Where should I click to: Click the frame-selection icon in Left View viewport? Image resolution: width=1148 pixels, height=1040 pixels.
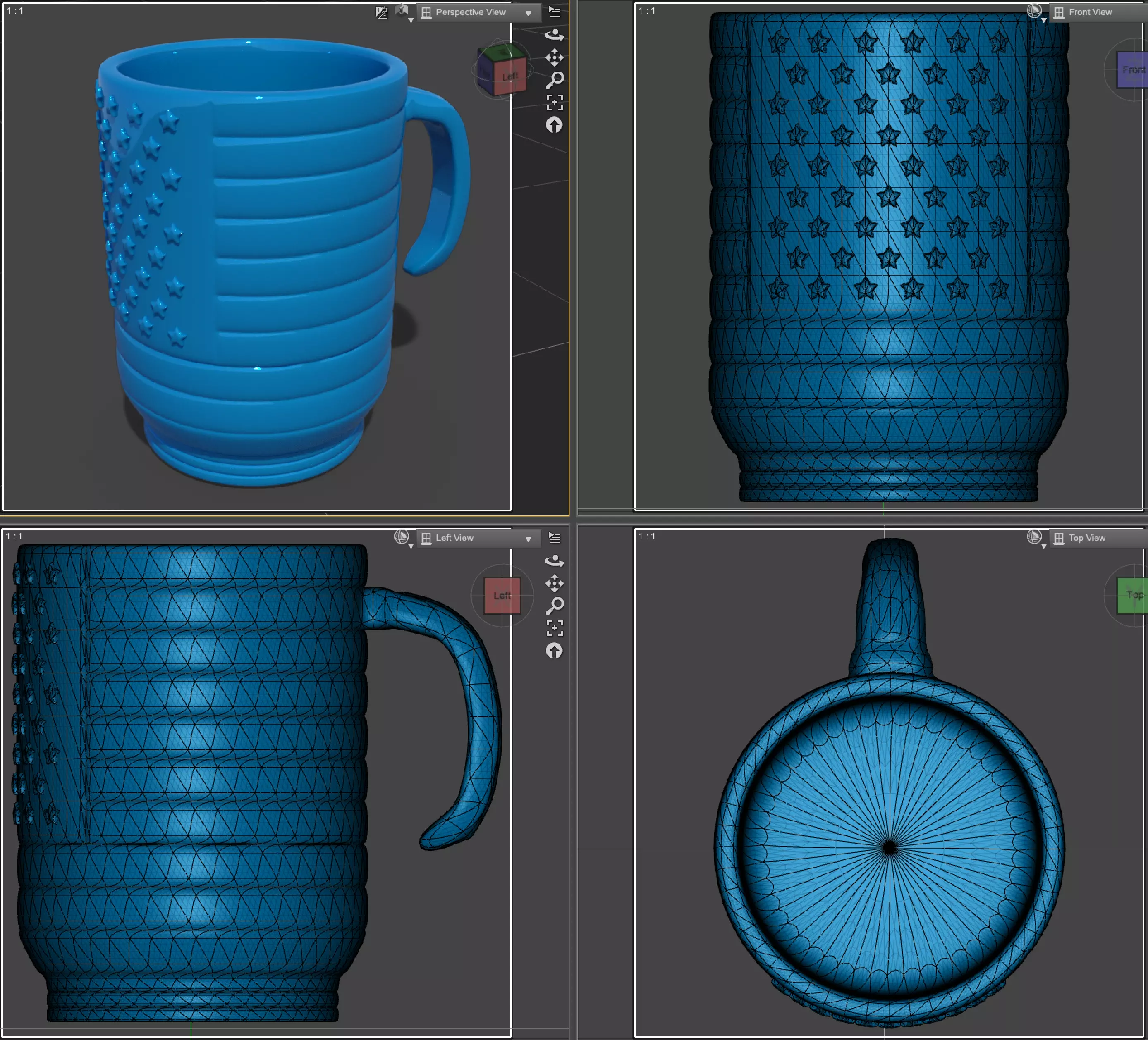[555, 628]
